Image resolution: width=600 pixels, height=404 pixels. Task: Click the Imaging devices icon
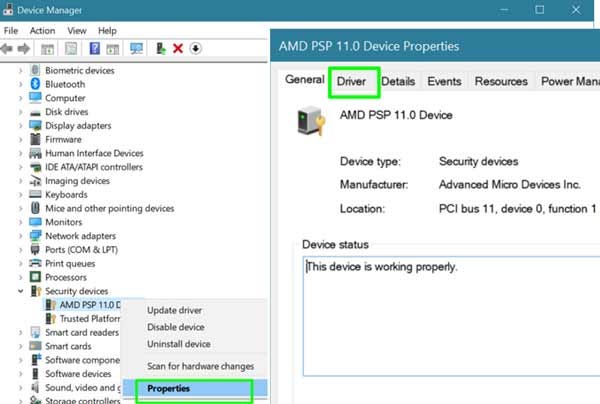click(35, 180)
